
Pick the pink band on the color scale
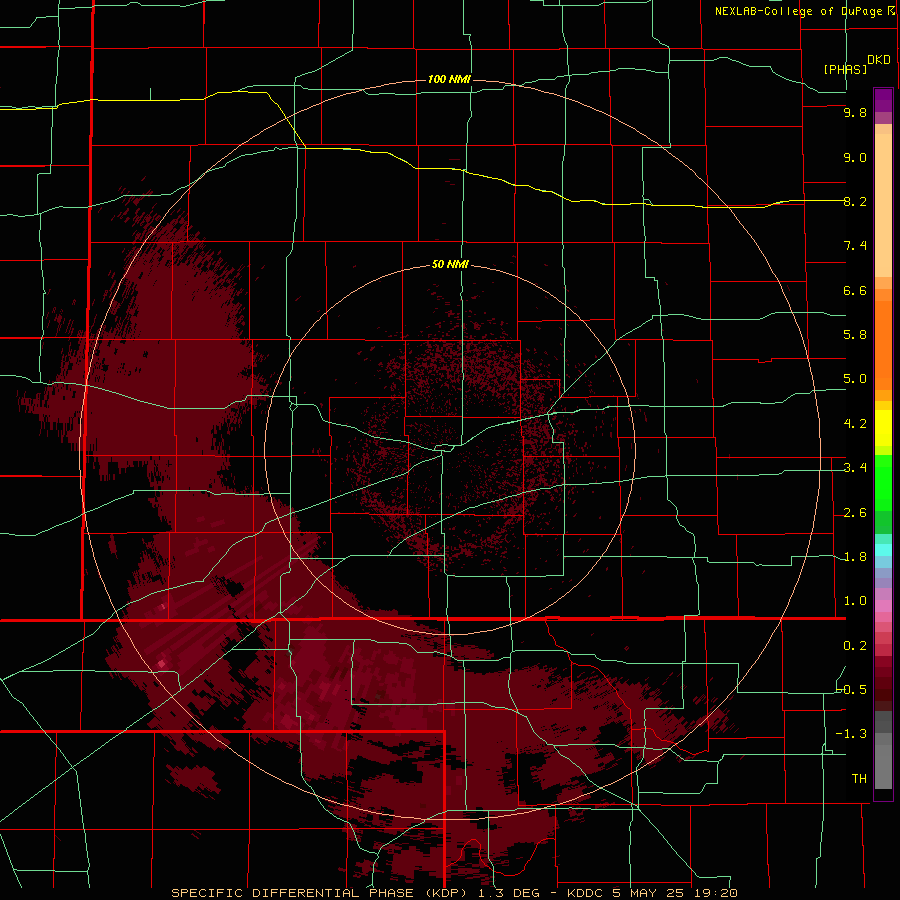coord(883,606)
